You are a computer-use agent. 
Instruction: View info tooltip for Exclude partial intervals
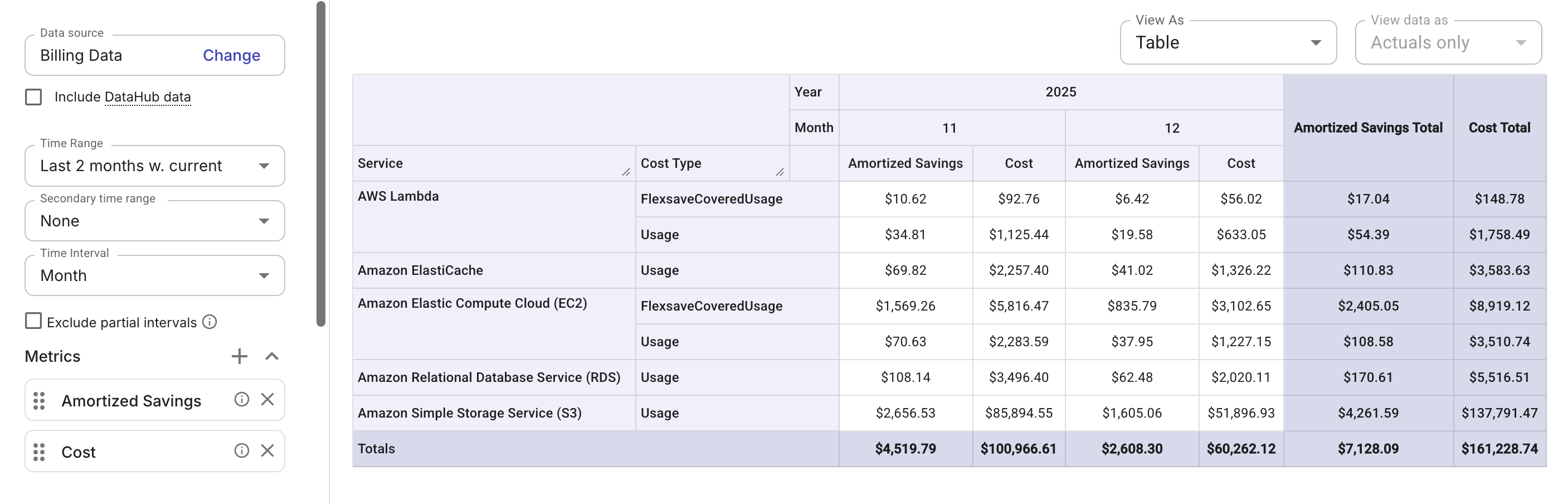208,322
